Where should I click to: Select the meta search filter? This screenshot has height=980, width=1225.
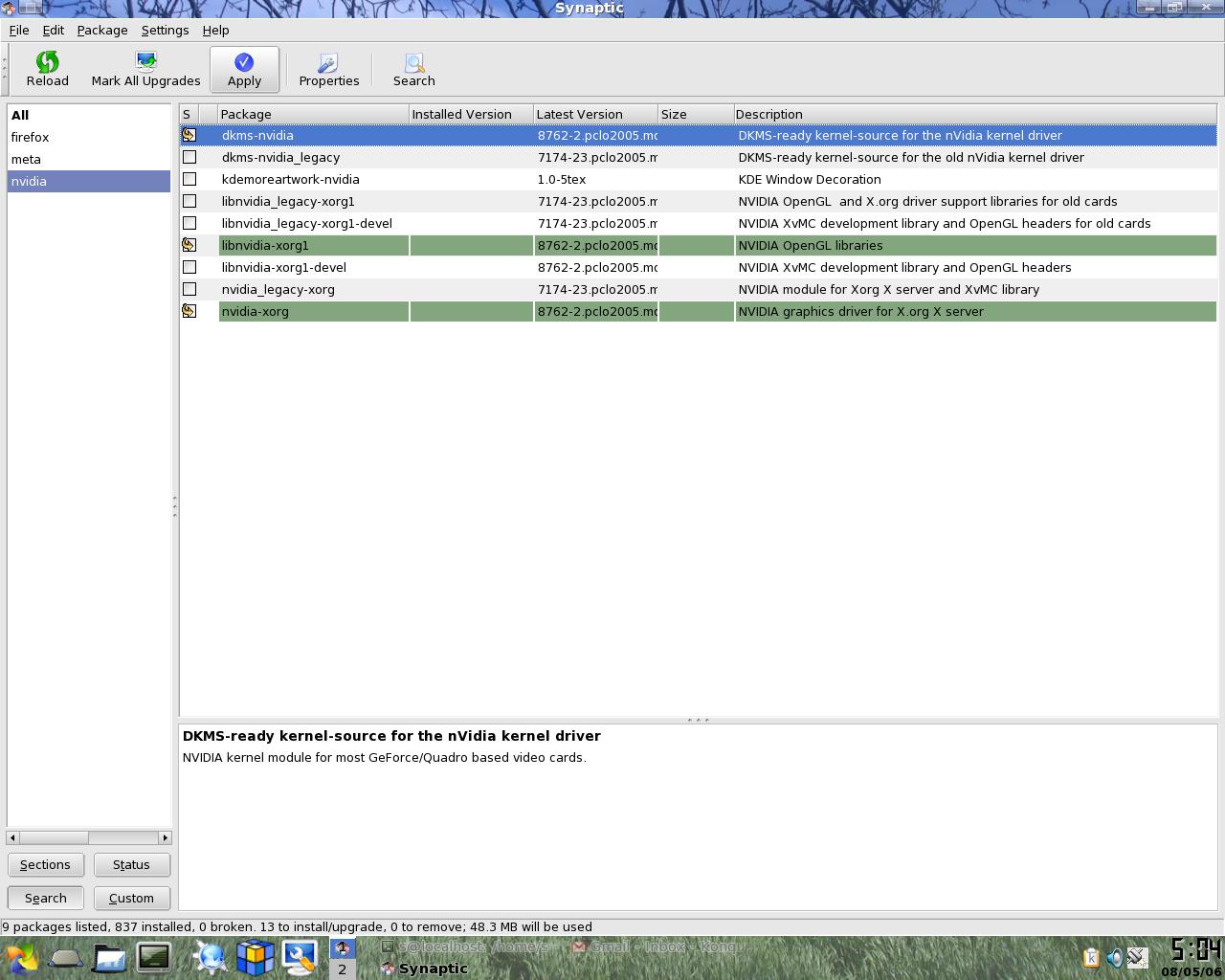(x=89, y=159)
